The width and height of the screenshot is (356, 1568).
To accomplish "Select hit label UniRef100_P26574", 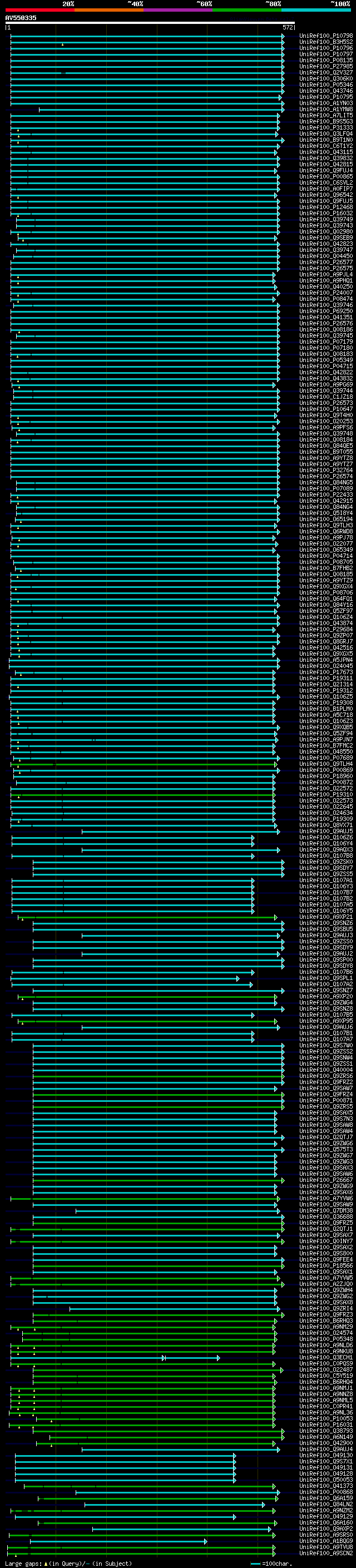I will click(326, 477).
